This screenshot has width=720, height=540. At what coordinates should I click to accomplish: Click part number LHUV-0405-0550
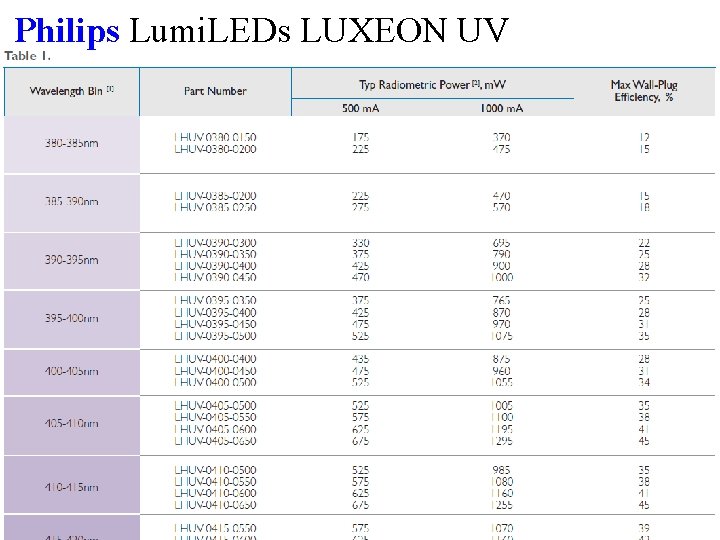coord(215,417)
